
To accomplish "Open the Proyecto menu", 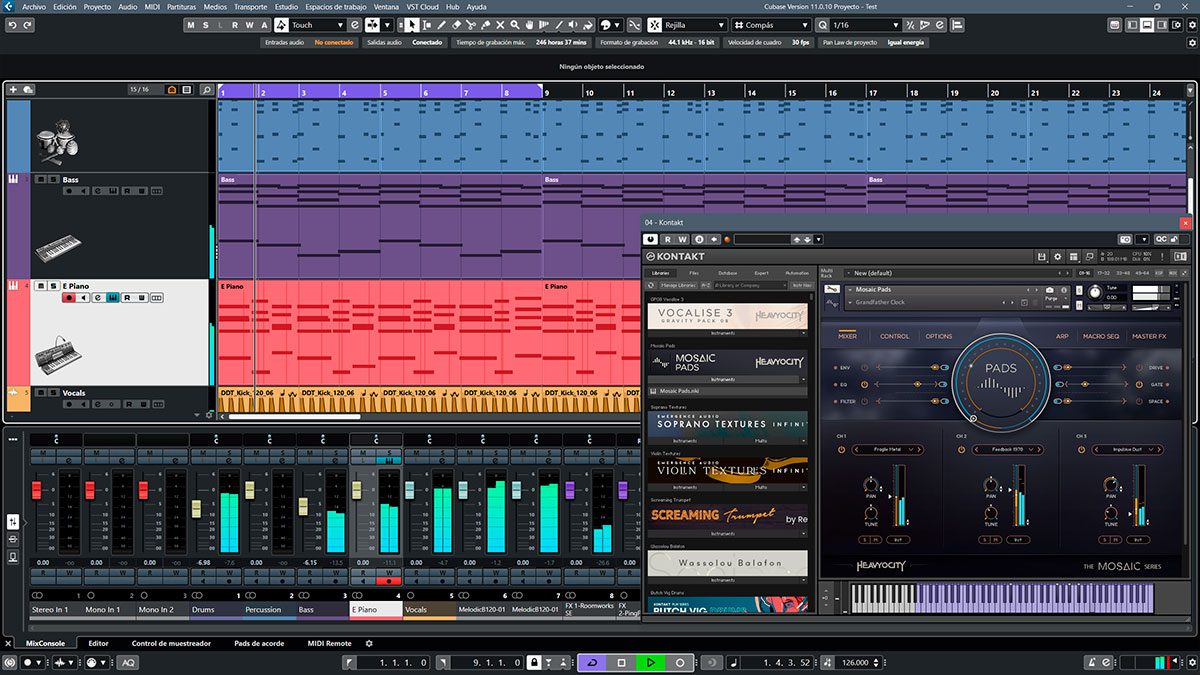I will (97, 6).
